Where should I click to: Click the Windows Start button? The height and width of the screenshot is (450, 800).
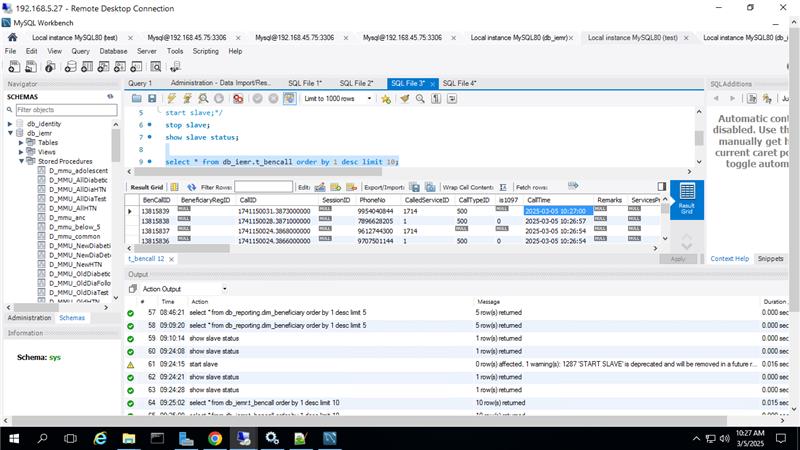(14, 438)
